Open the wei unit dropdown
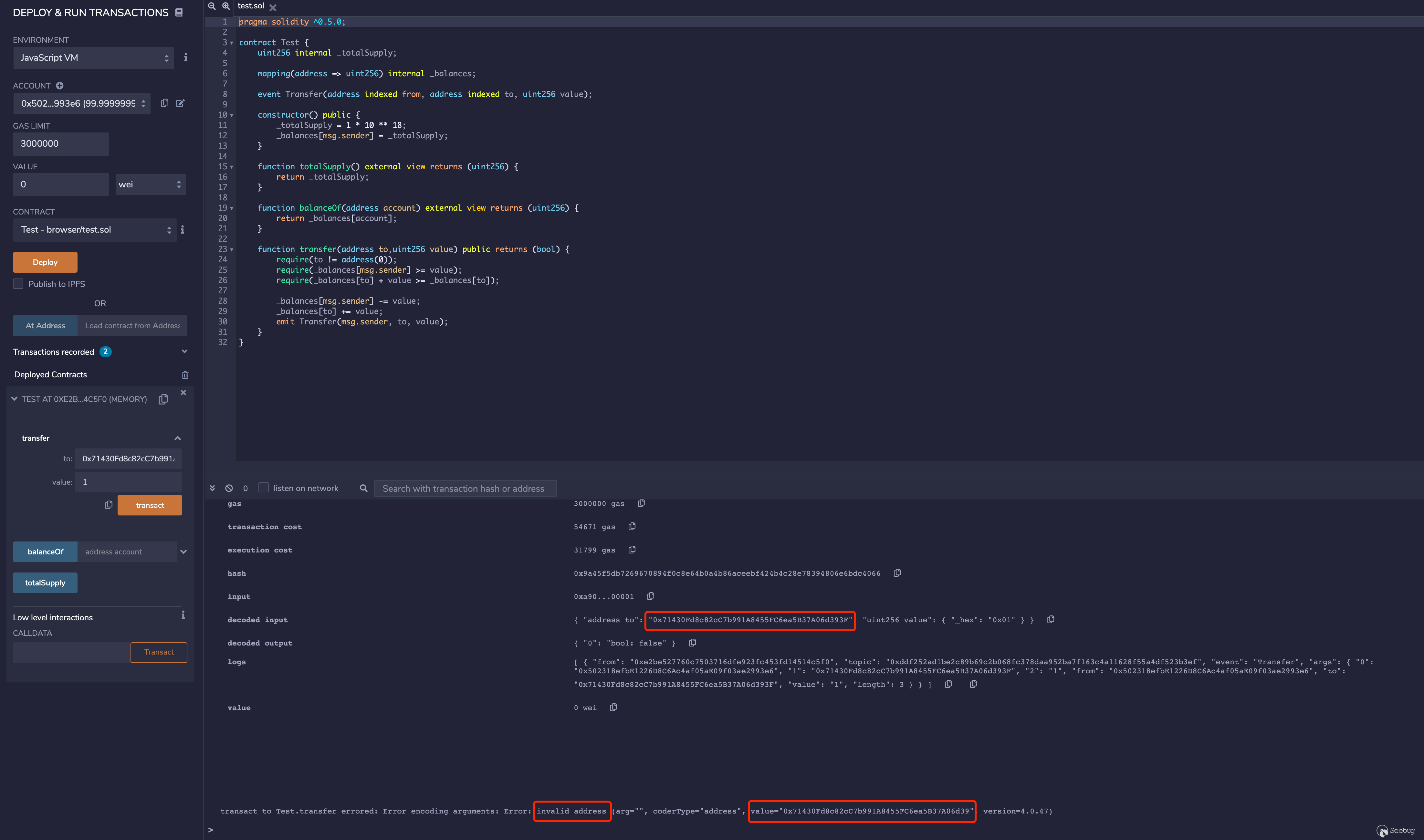1424x840 pixels. (151, 184)
